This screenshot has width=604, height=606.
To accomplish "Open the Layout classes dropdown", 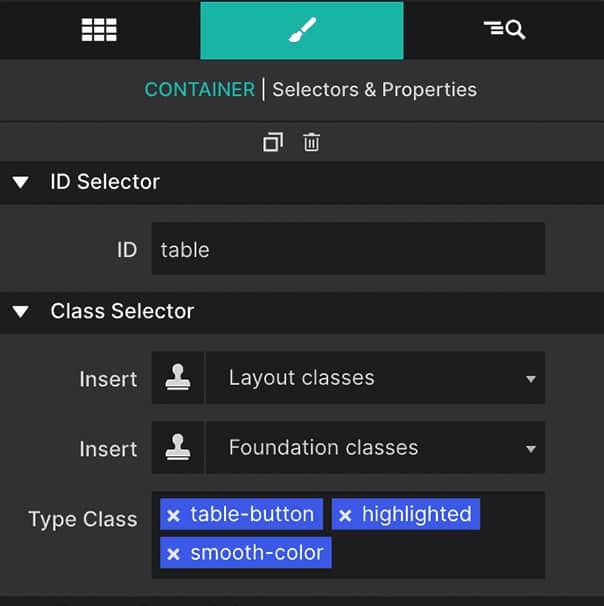I will (375, 378).
